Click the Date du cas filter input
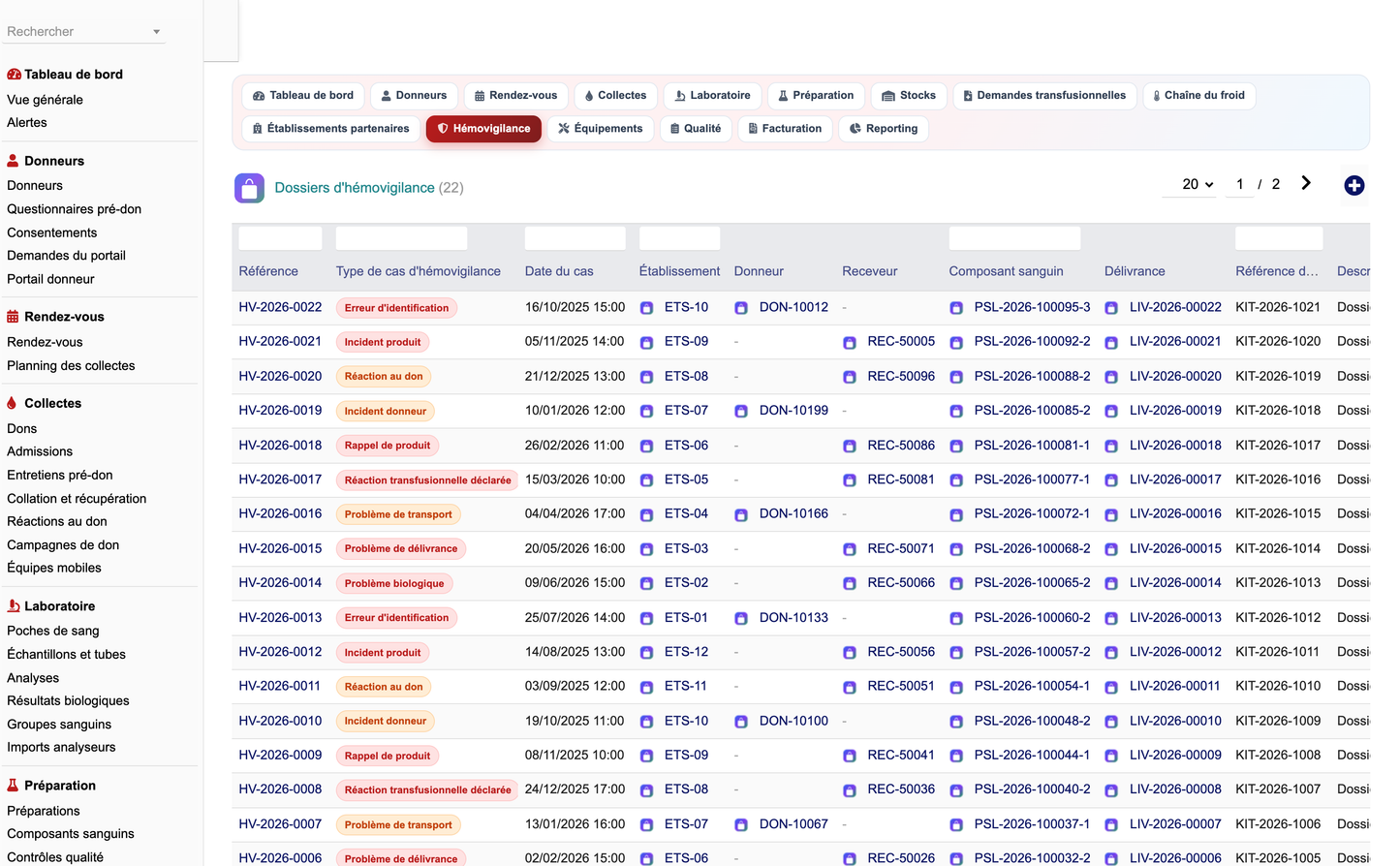 [x=576, y=238]
